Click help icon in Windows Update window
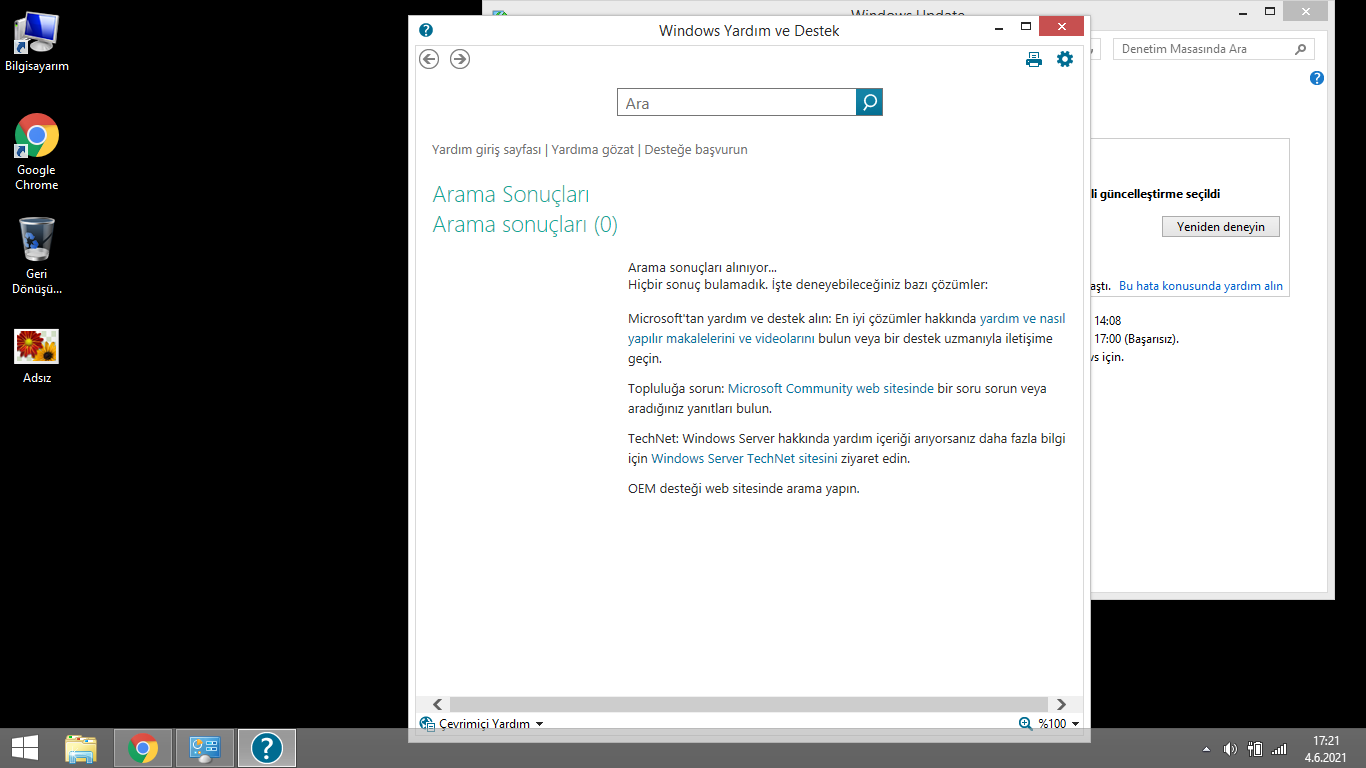The height and width of the screenshot is (768, 1366). click(1317, 78)
